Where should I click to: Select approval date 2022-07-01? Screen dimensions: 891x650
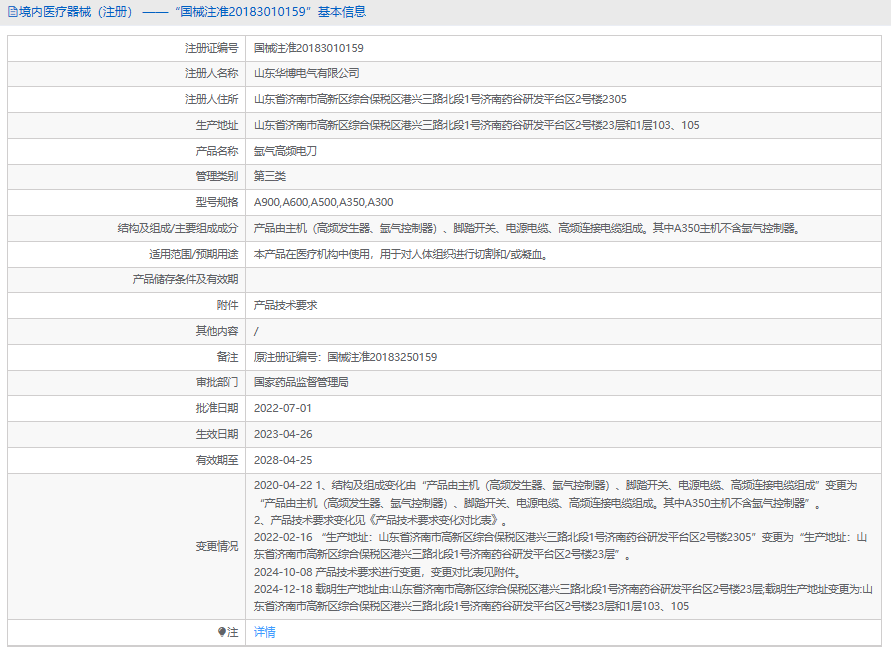click(x=282, y=408)
